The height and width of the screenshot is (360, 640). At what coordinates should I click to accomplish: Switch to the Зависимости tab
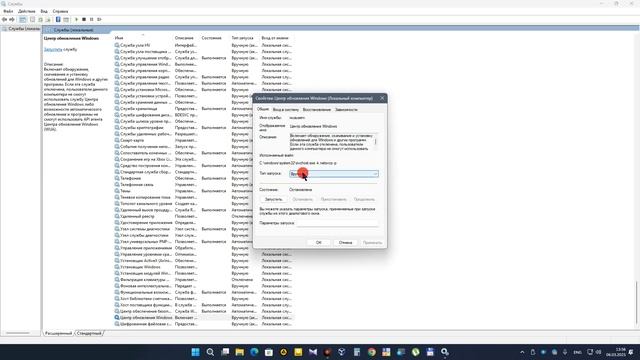[346, 109]
